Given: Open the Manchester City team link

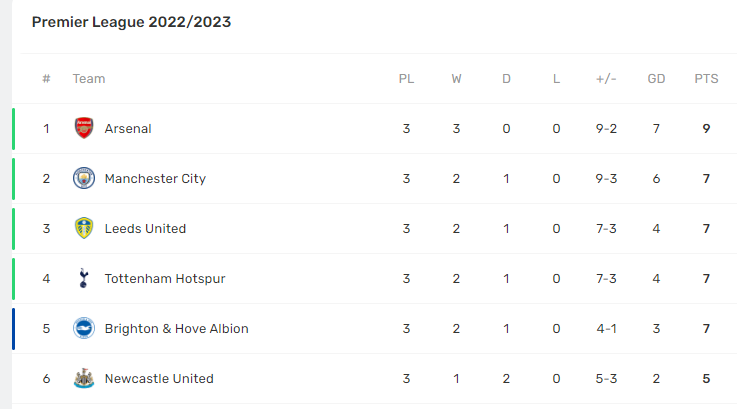Looking at the screenshot, I should (155, 178).
